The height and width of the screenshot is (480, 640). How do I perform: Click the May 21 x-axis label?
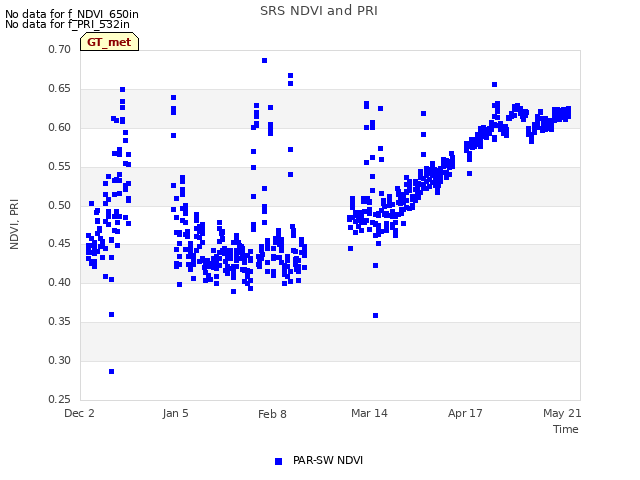click(562, 413)
